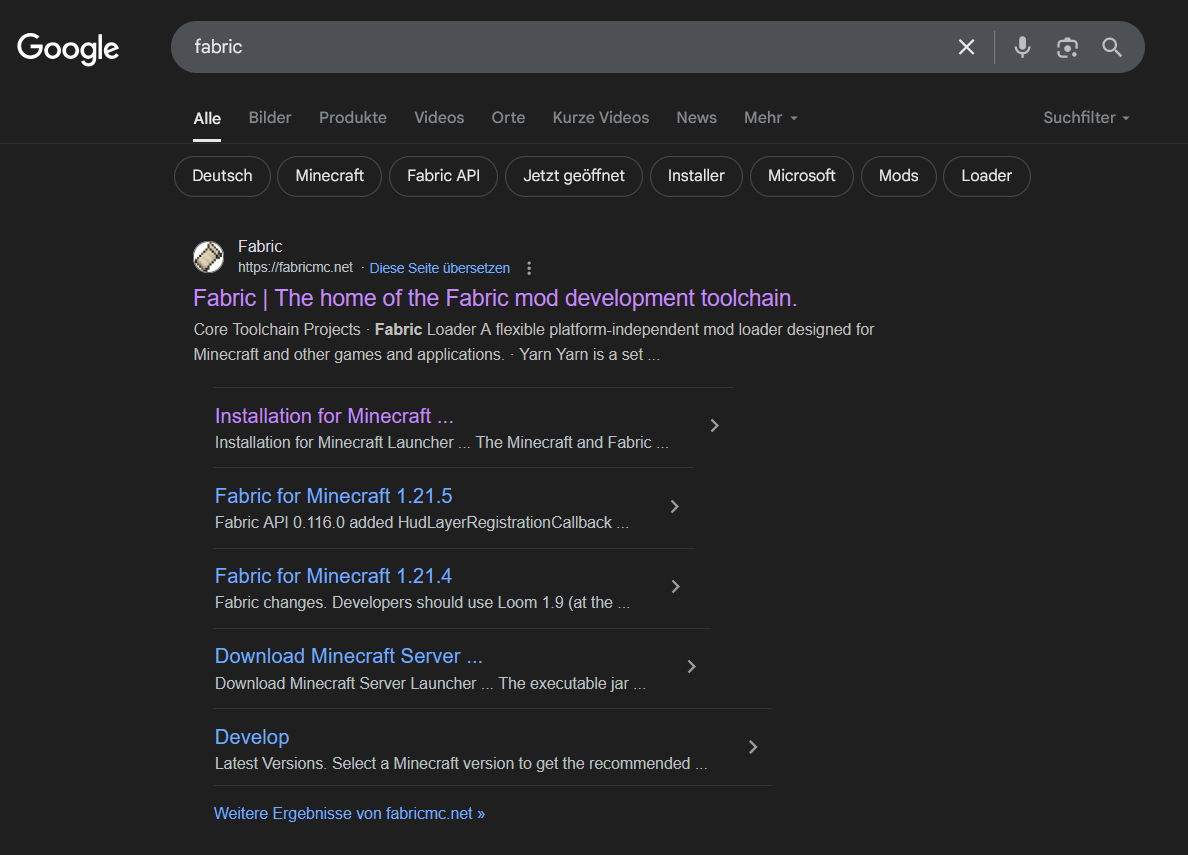This screenshot has height=855, width=1188.
Task: Apply the Microsoft filter chip
Action: [802, 176]
